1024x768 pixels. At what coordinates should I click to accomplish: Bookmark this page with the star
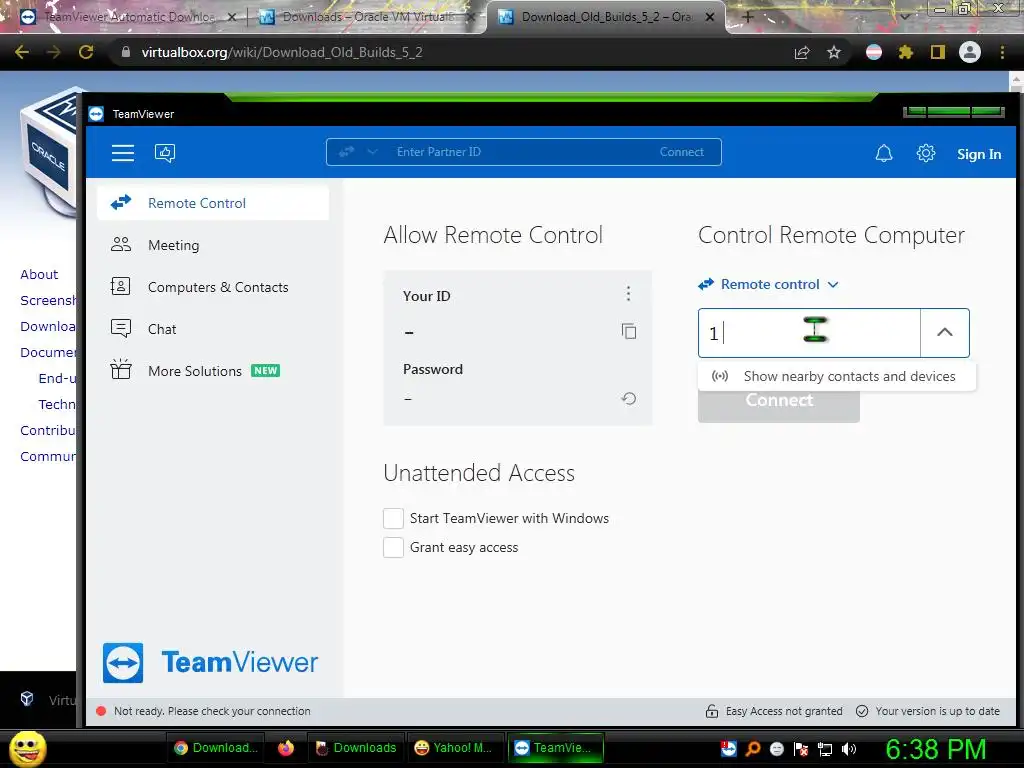point(834,52)
